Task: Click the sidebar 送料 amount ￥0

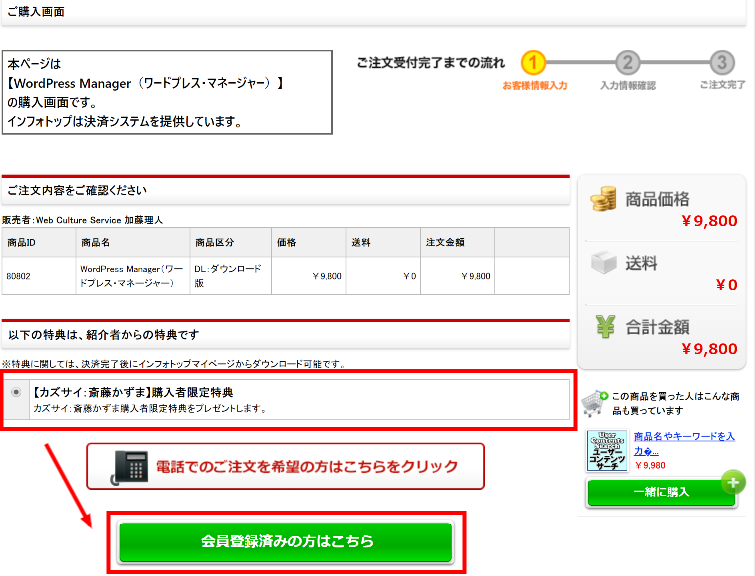Action: 726,285
